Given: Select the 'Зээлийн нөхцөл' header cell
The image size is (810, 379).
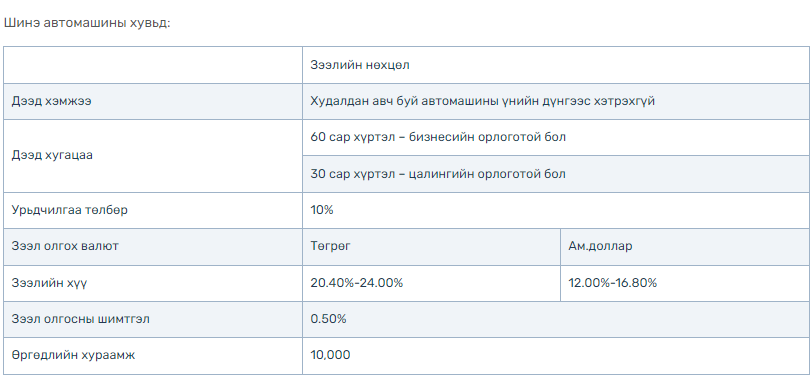Looking at the screenshot, I should (556, 65).
